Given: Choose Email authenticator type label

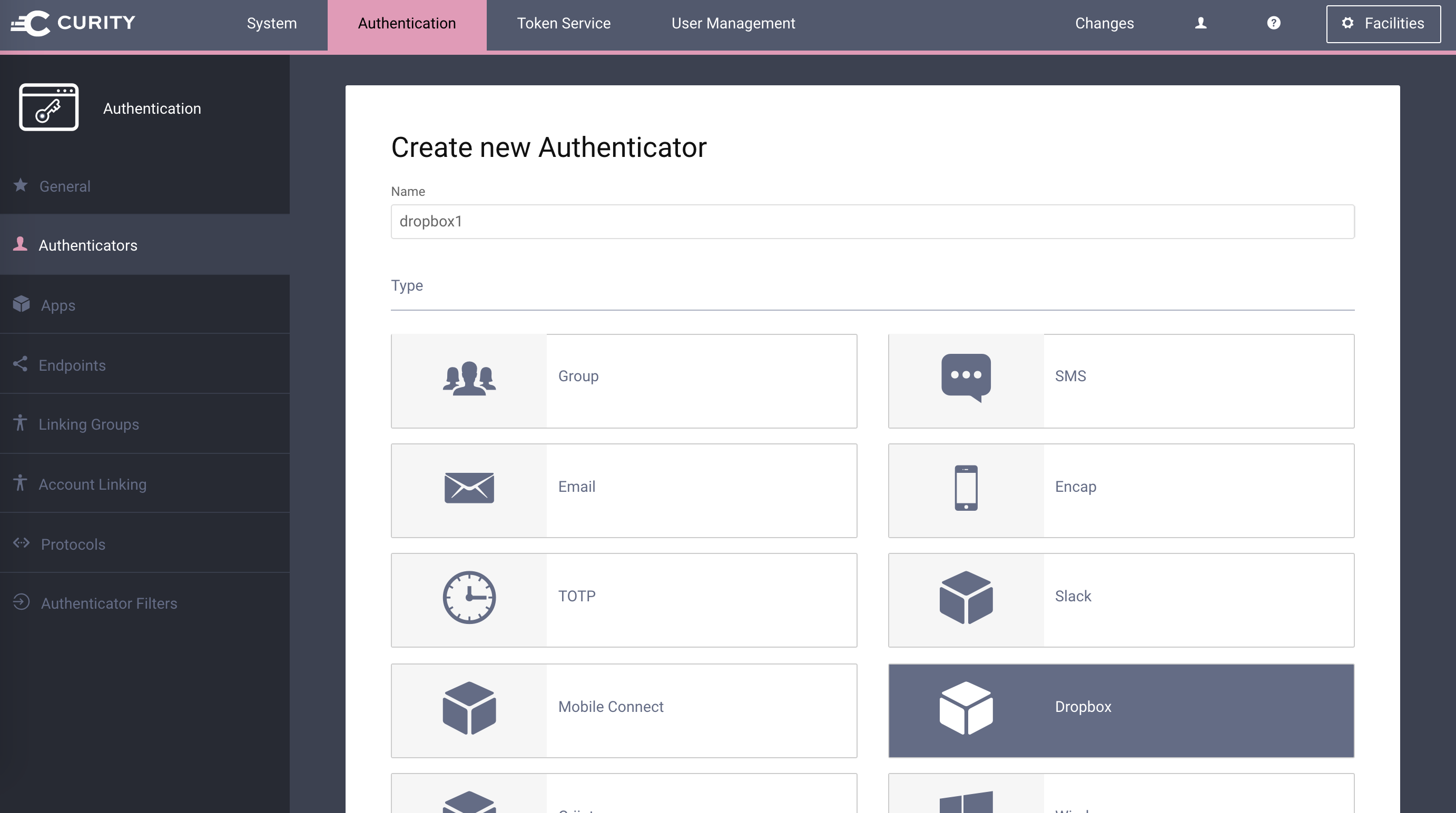Looking at the screenshot, I should [576, 487].
